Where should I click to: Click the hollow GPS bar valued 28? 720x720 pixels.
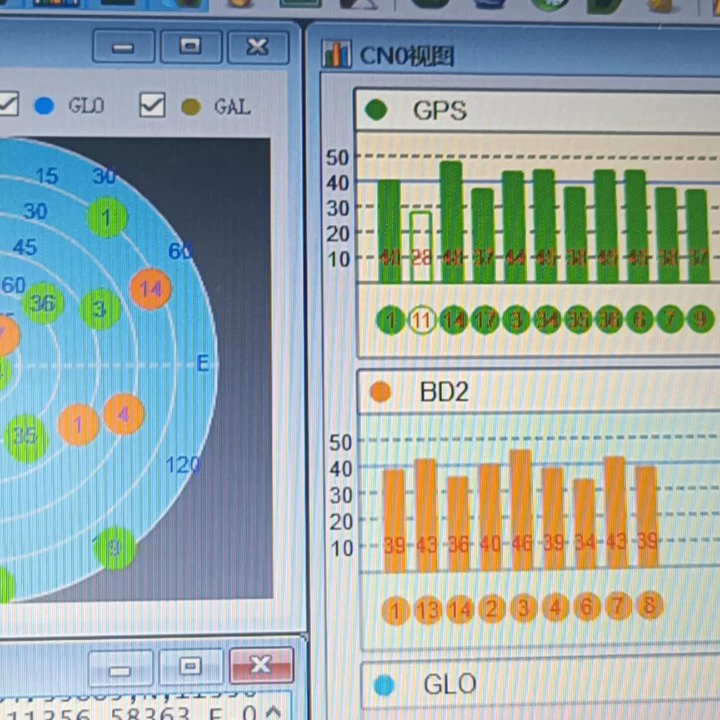(421, 247)
